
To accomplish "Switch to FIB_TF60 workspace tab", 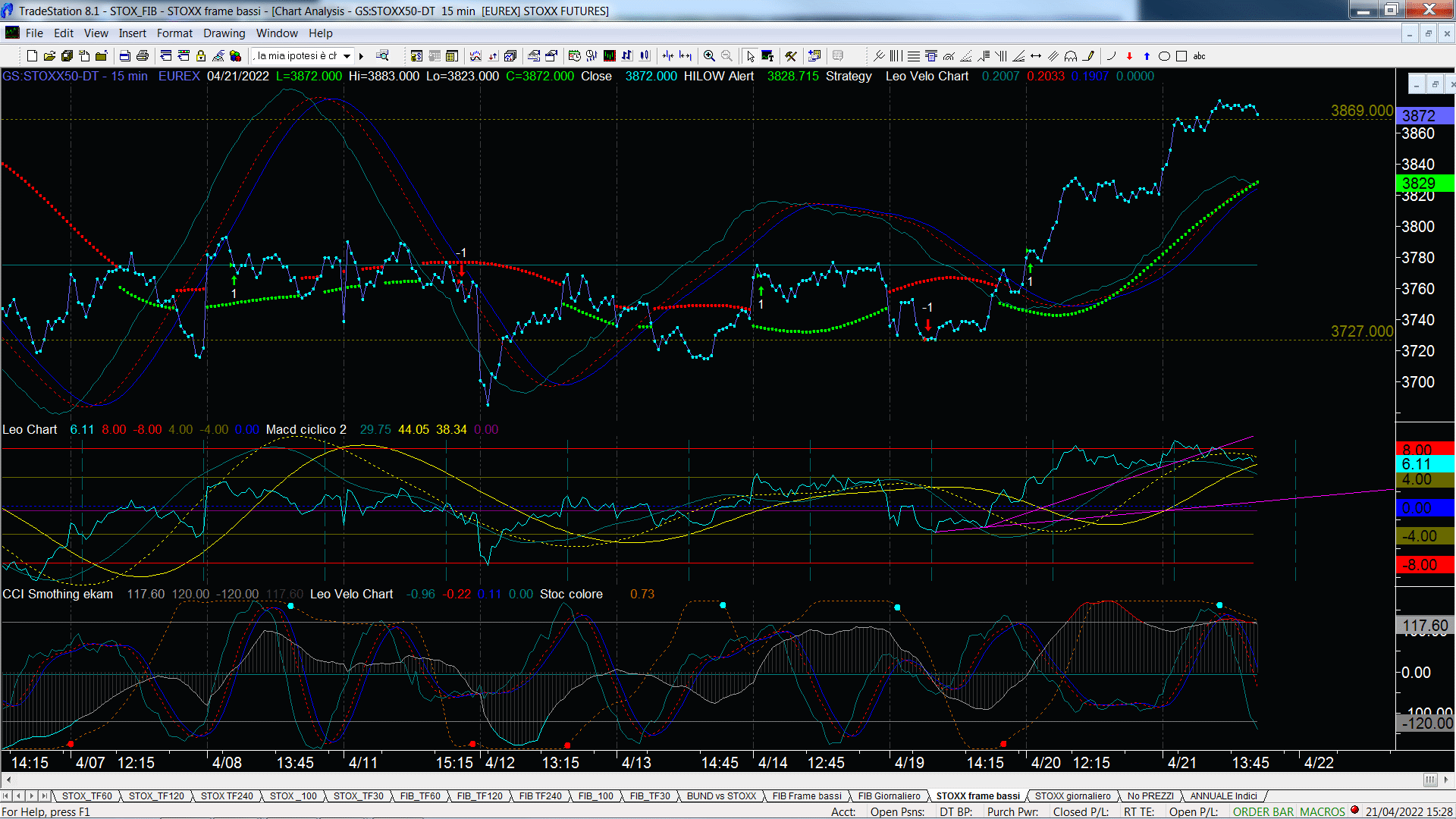I will coord(420,796).
